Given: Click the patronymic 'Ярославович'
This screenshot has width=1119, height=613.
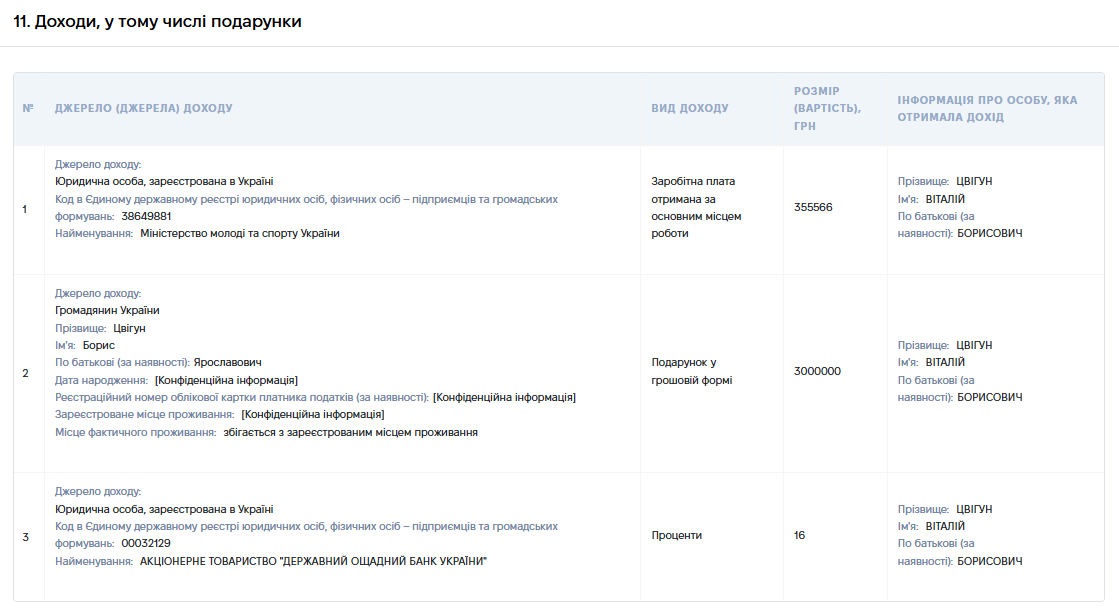Looking at the screenshot, I should click(x=228, y=363).
